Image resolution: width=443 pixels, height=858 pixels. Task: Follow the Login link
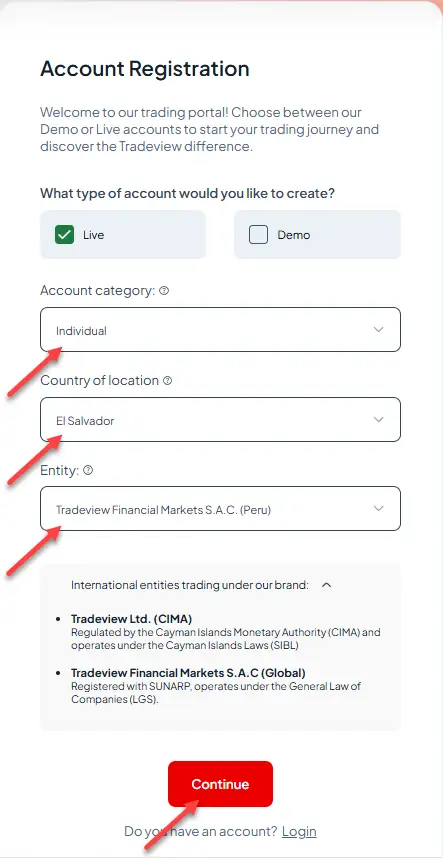[299, 832]
